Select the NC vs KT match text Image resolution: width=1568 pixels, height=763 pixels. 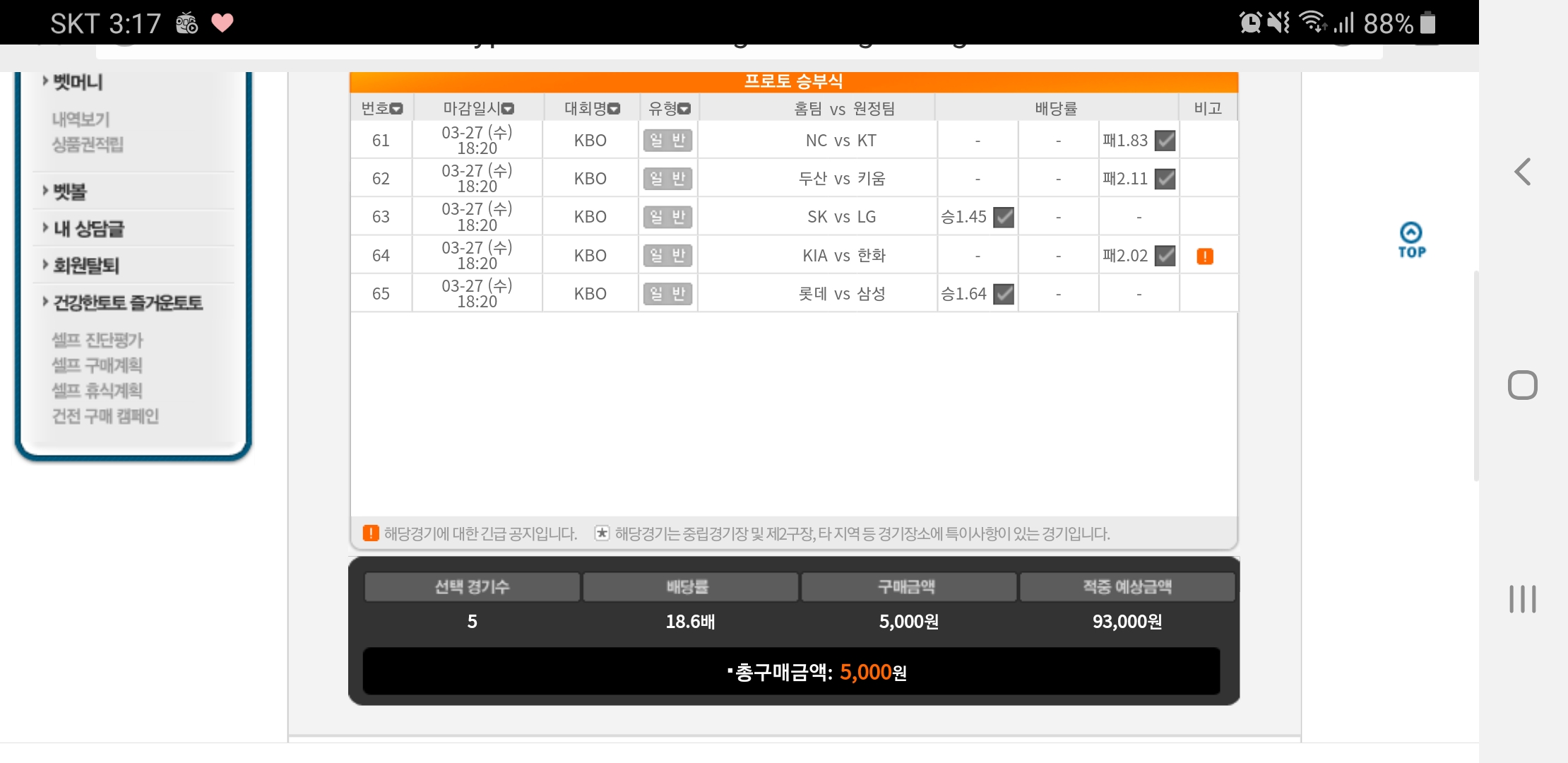pyautogui.click(x=841, y=141)
